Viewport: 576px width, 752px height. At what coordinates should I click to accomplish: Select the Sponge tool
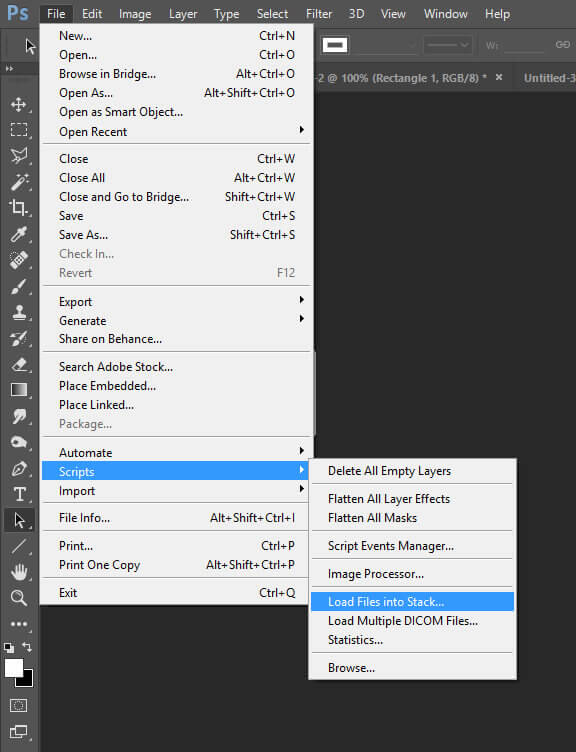(x=19, y=442)
